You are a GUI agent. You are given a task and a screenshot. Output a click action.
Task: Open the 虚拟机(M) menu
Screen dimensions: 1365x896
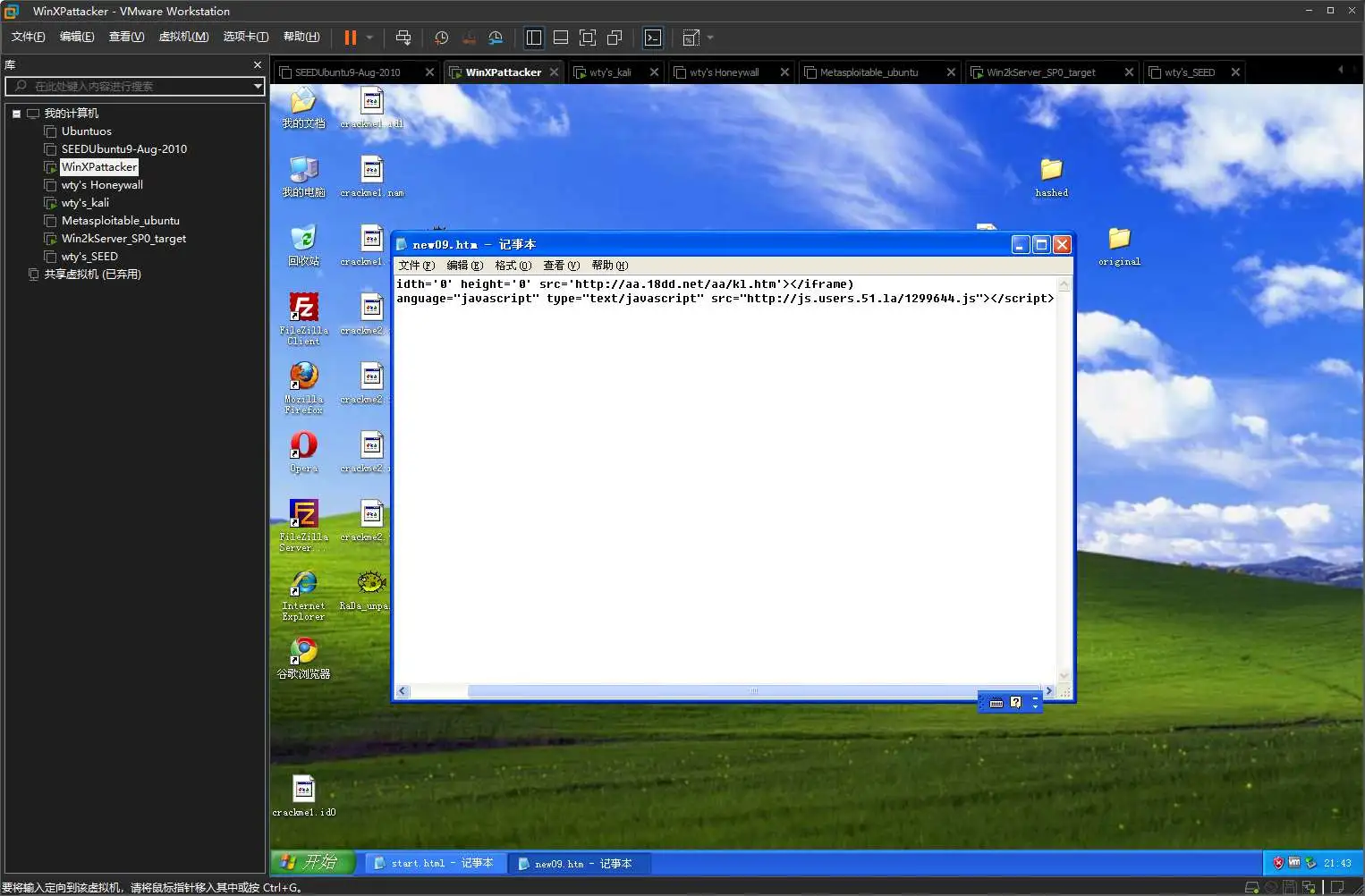pos(183,37)
